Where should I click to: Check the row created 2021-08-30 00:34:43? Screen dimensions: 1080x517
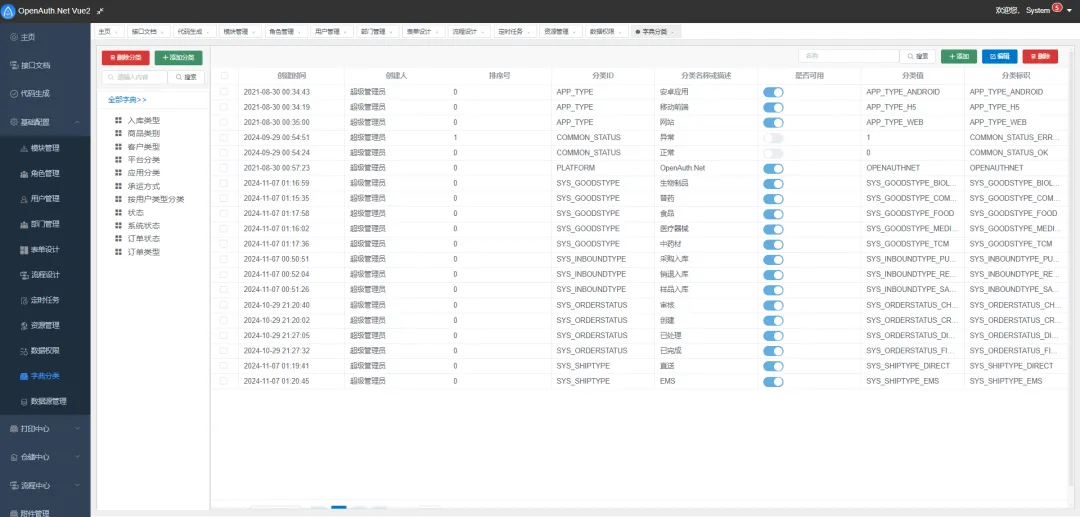pyautogui.click(x=224, y=92)
